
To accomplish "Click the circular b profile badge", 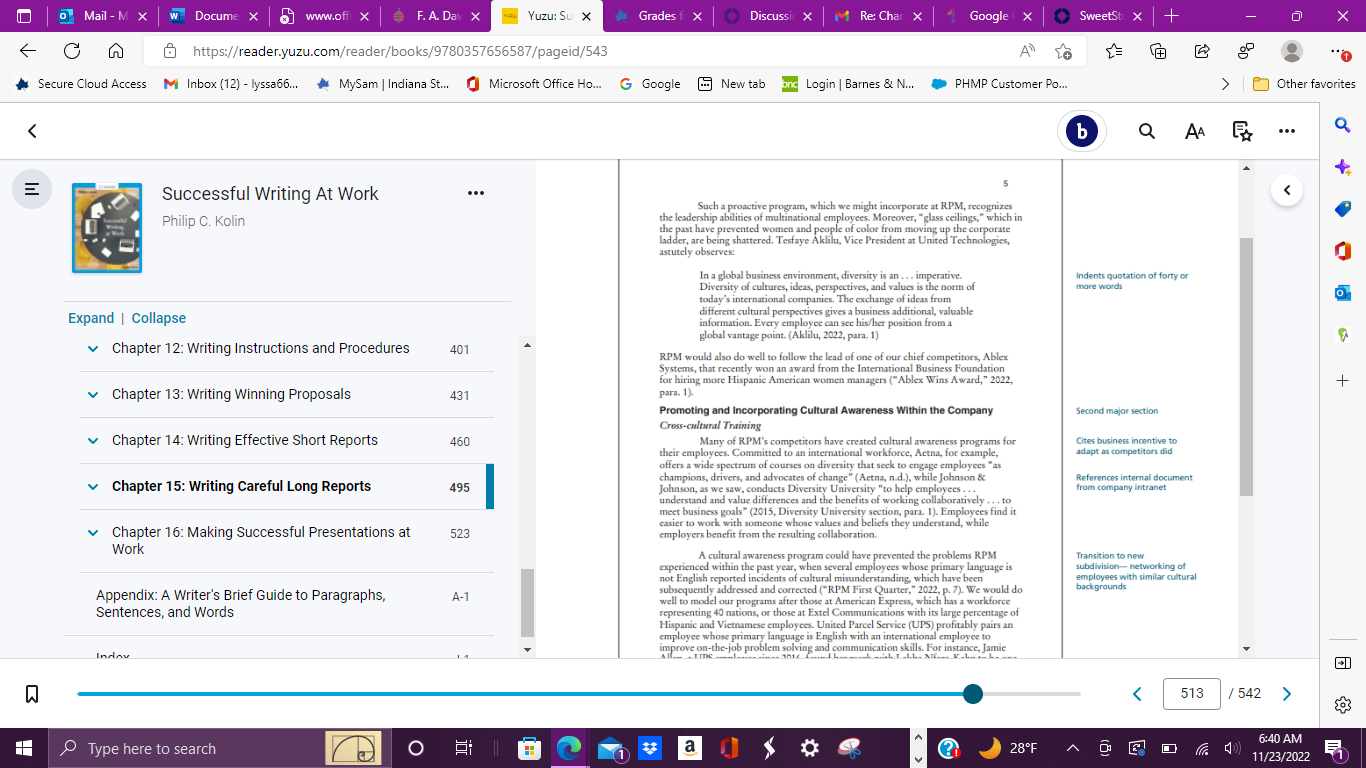I will point(1081,132).
